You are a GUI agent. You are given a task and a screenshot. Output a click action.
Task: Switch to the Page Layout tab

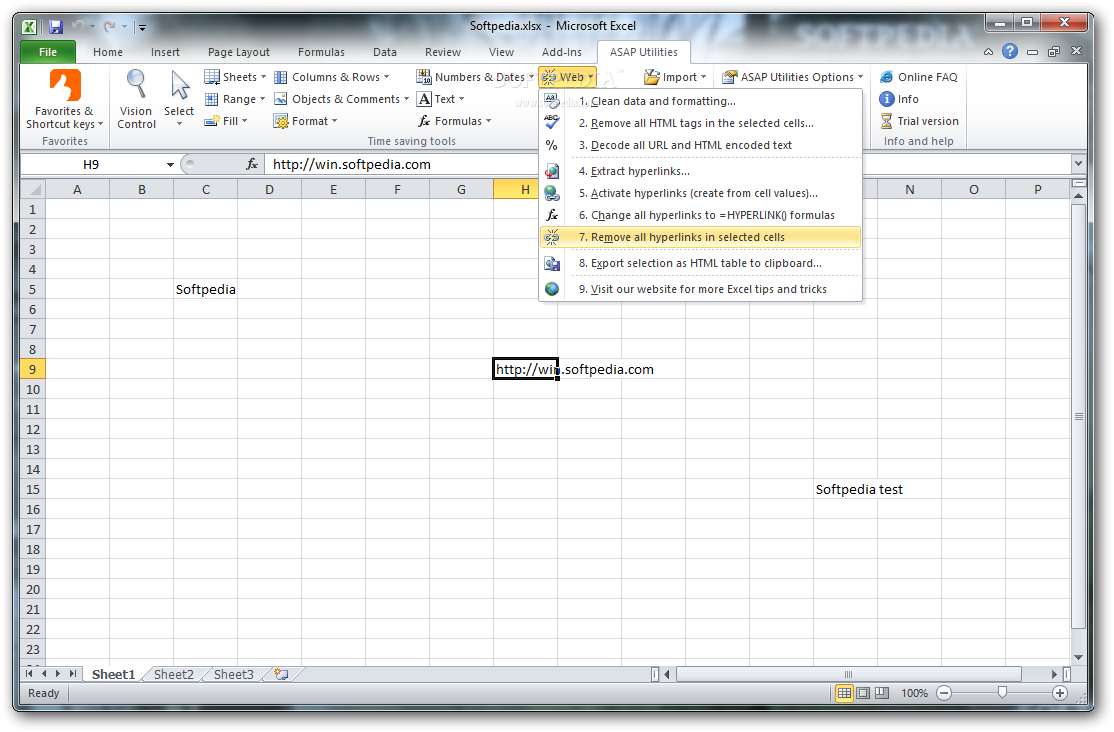tap(239, 52)
